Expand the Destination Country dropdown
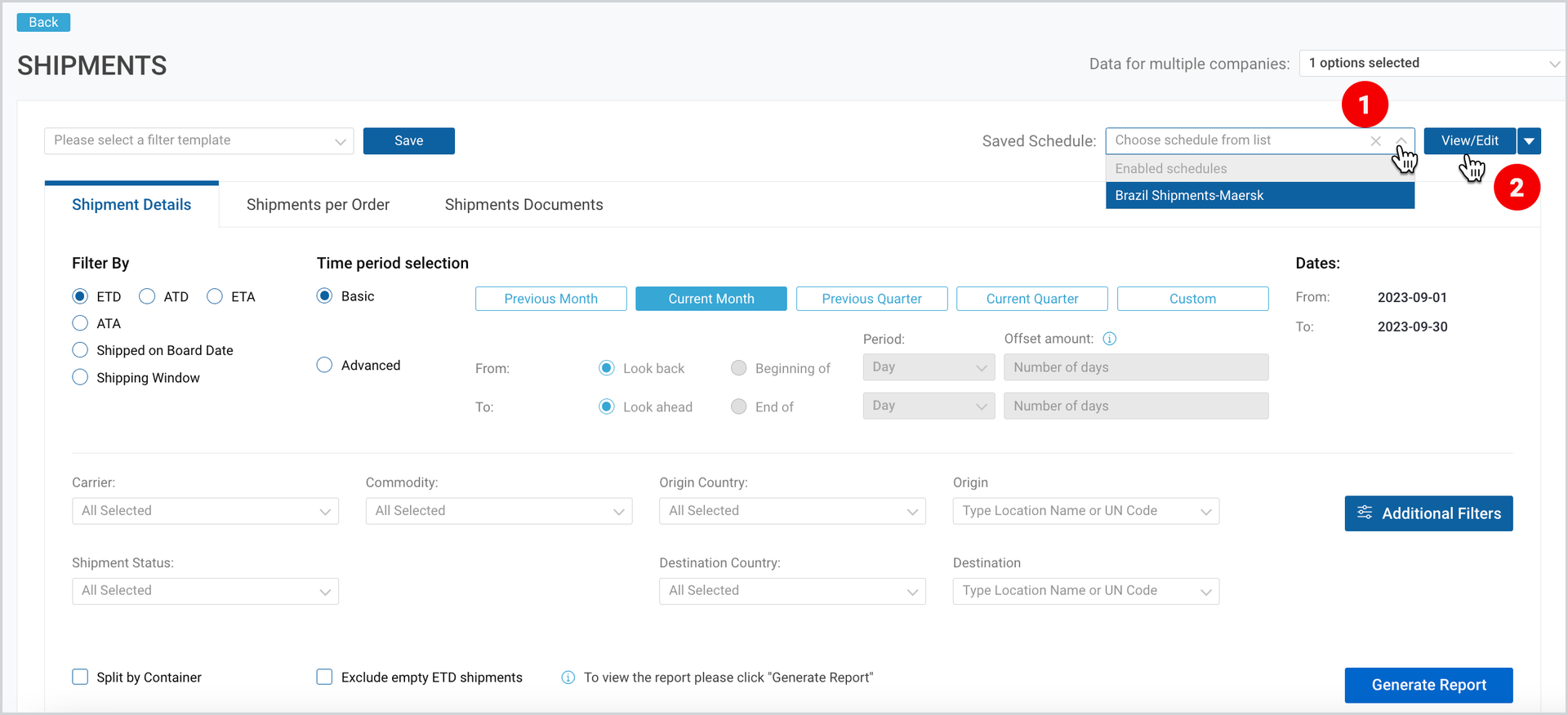 [792, 591]
